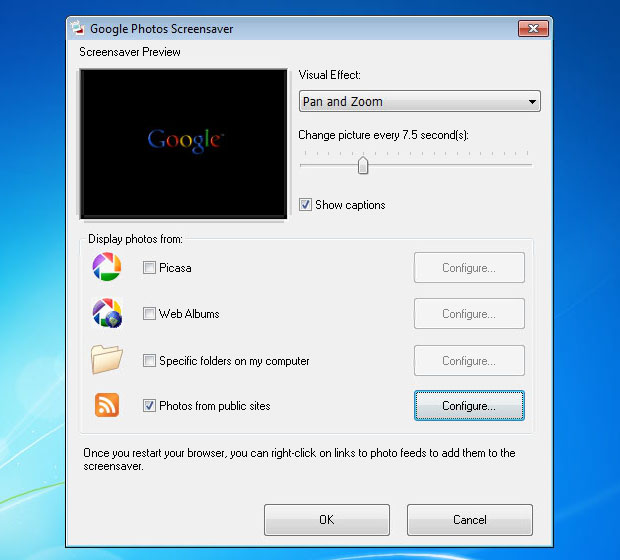
Task: Click the Configure button for Picasa
Action: [x=469, y=268]
